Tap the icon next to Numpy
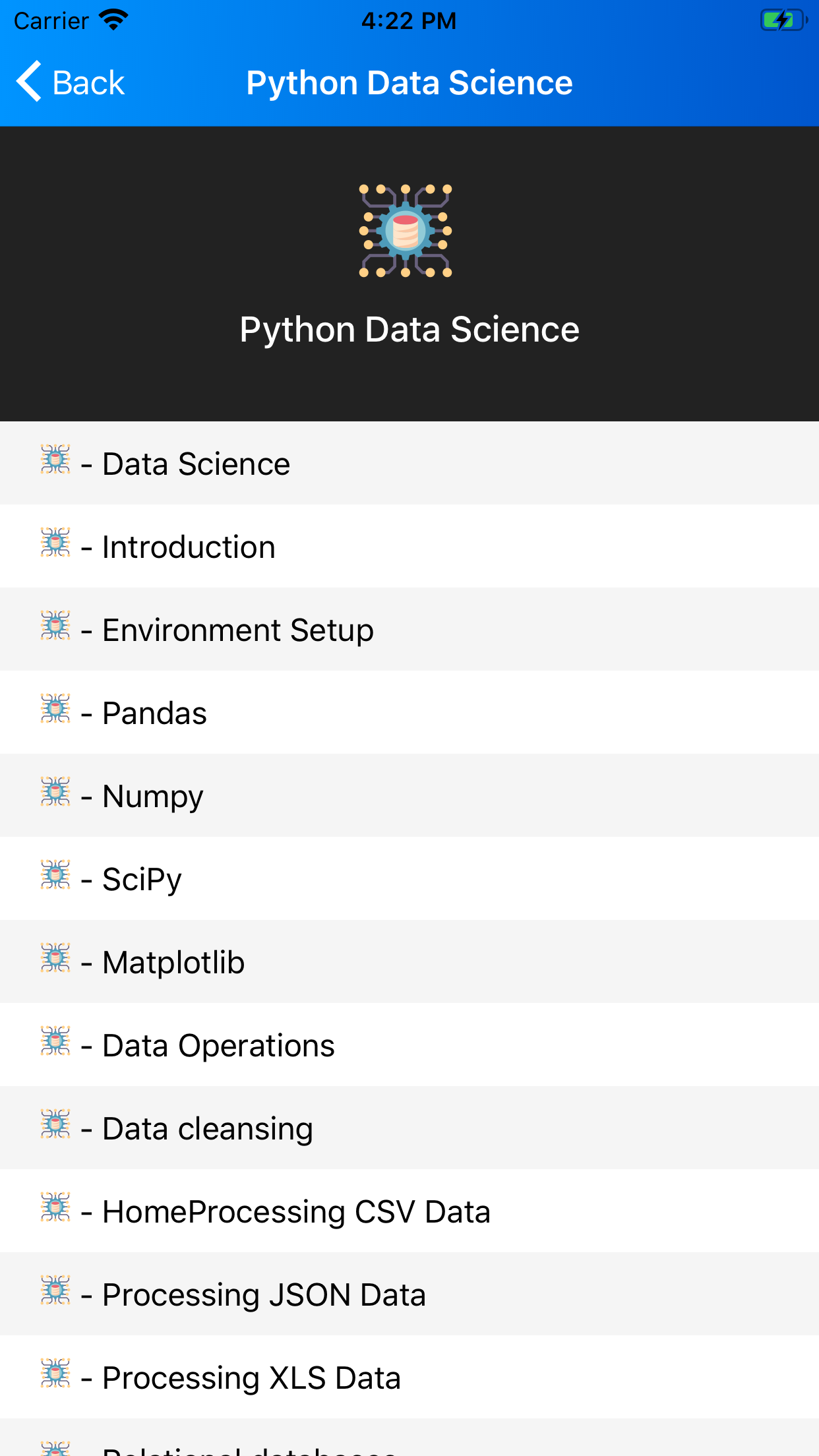Viewport: 819px width, 1456px height. tap(55, 792)
